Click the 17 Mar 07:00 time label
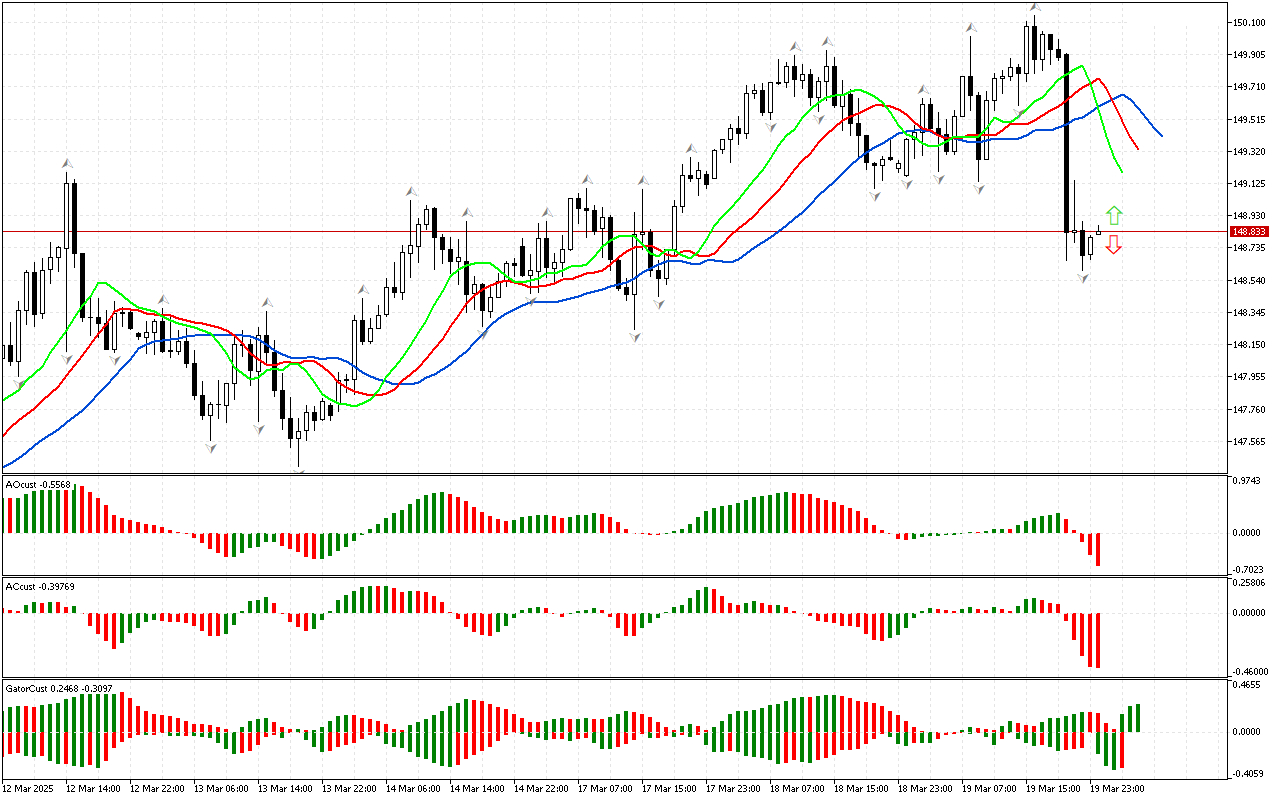 (x=605, y=789)
